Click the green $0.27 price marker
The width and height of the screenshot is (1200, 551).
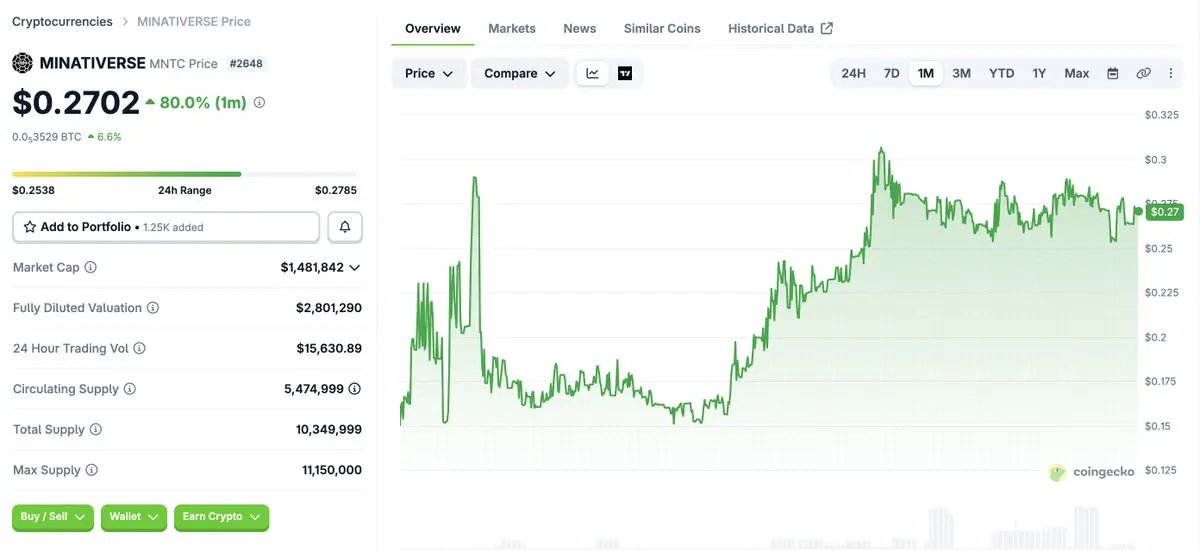click(x=1165, y=211)
